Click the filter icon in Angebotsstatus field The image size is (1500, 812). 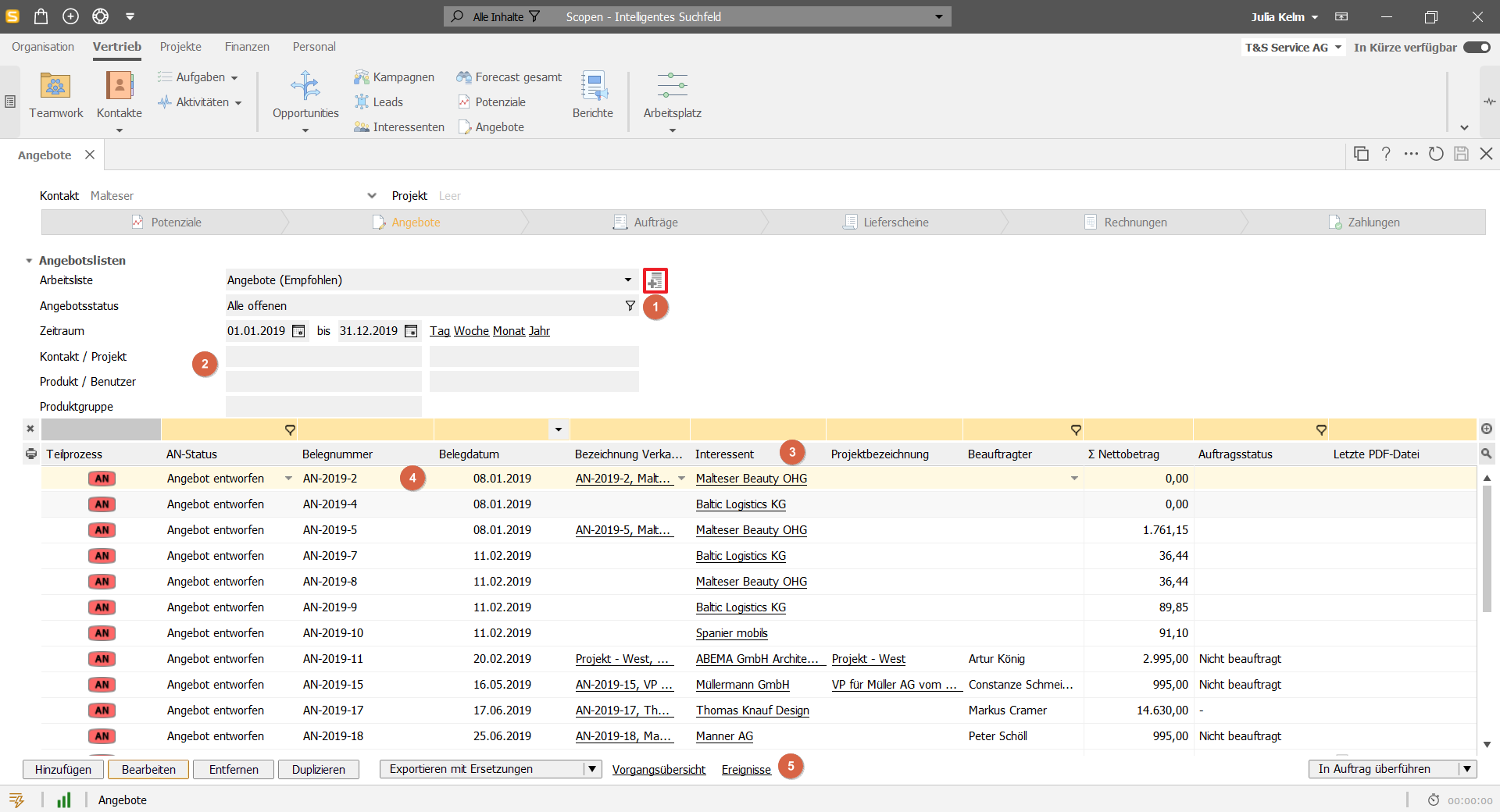[630, 306]
